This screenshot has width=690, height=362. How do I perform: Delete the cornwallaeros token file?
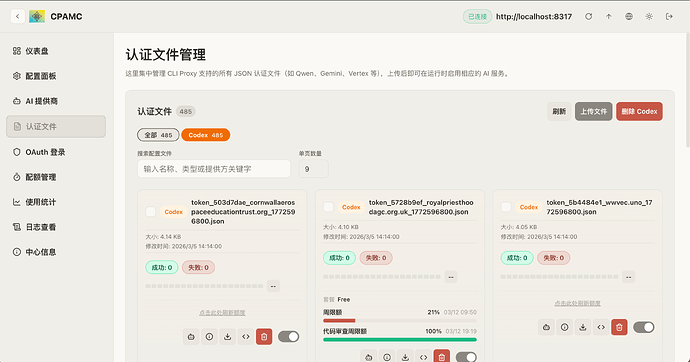[264, 337]
